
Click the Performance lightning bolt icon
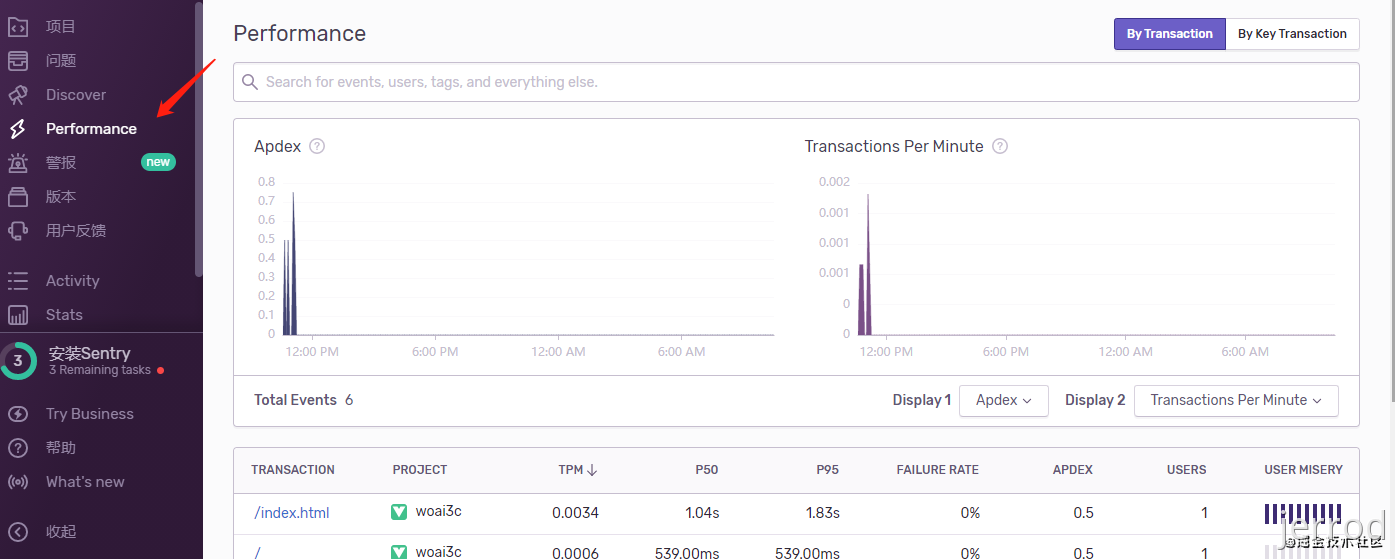pyautogui.click(x=18, y=129)
